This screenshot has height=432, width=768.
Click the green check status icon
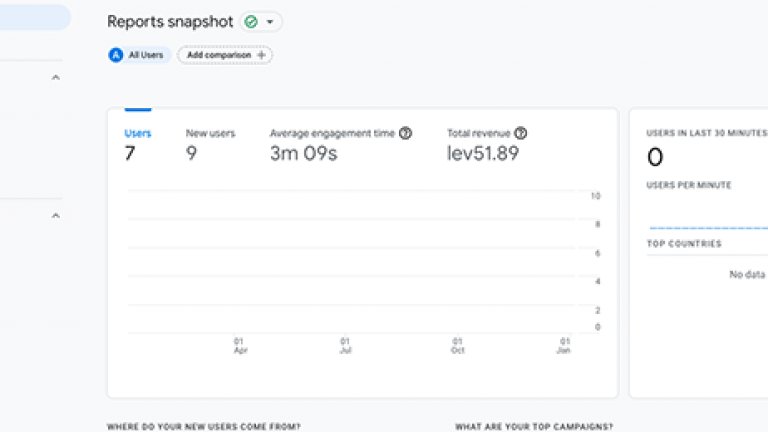coord(252,21)
